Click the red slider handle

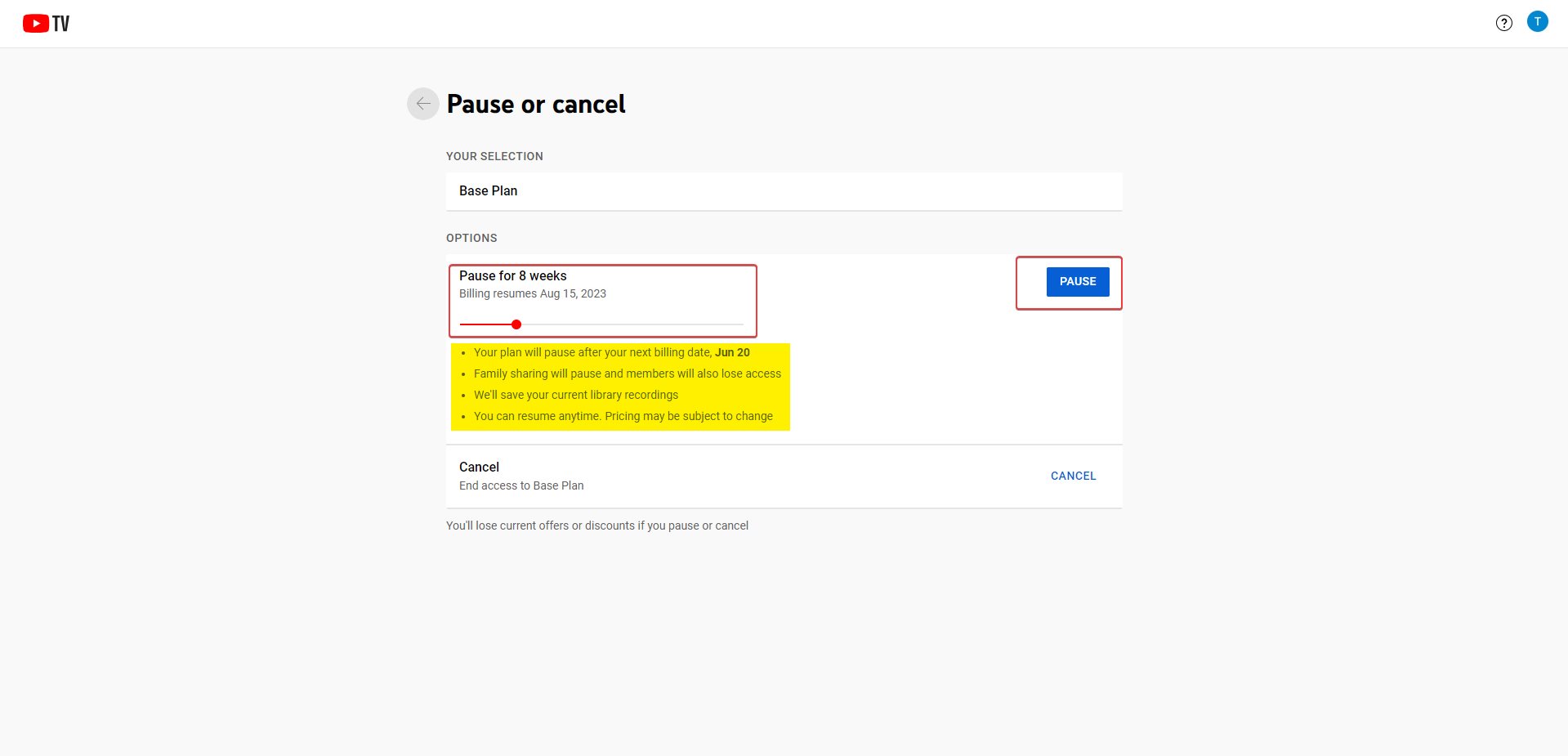(x=516, y=324)
